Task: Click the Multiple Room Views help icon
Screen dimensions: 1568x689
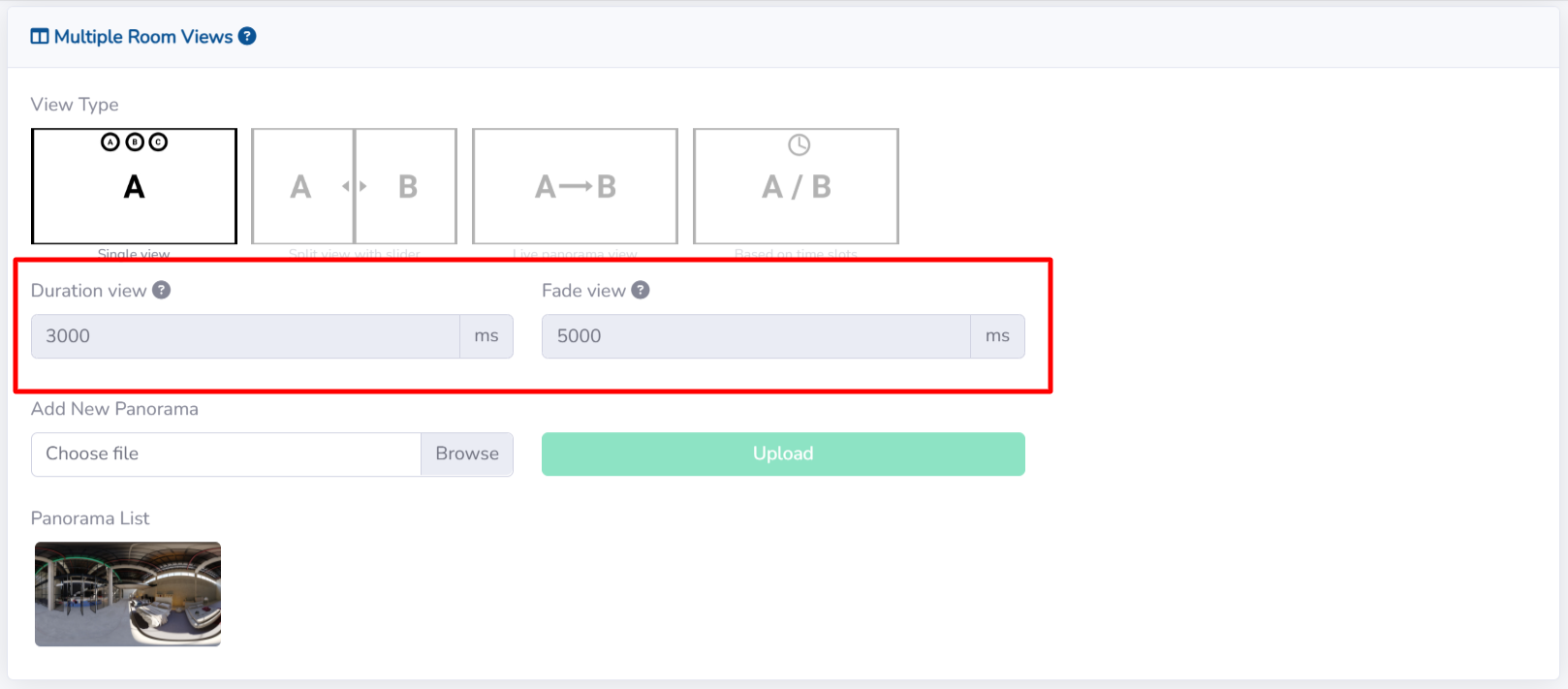Action: pos(247,36)
